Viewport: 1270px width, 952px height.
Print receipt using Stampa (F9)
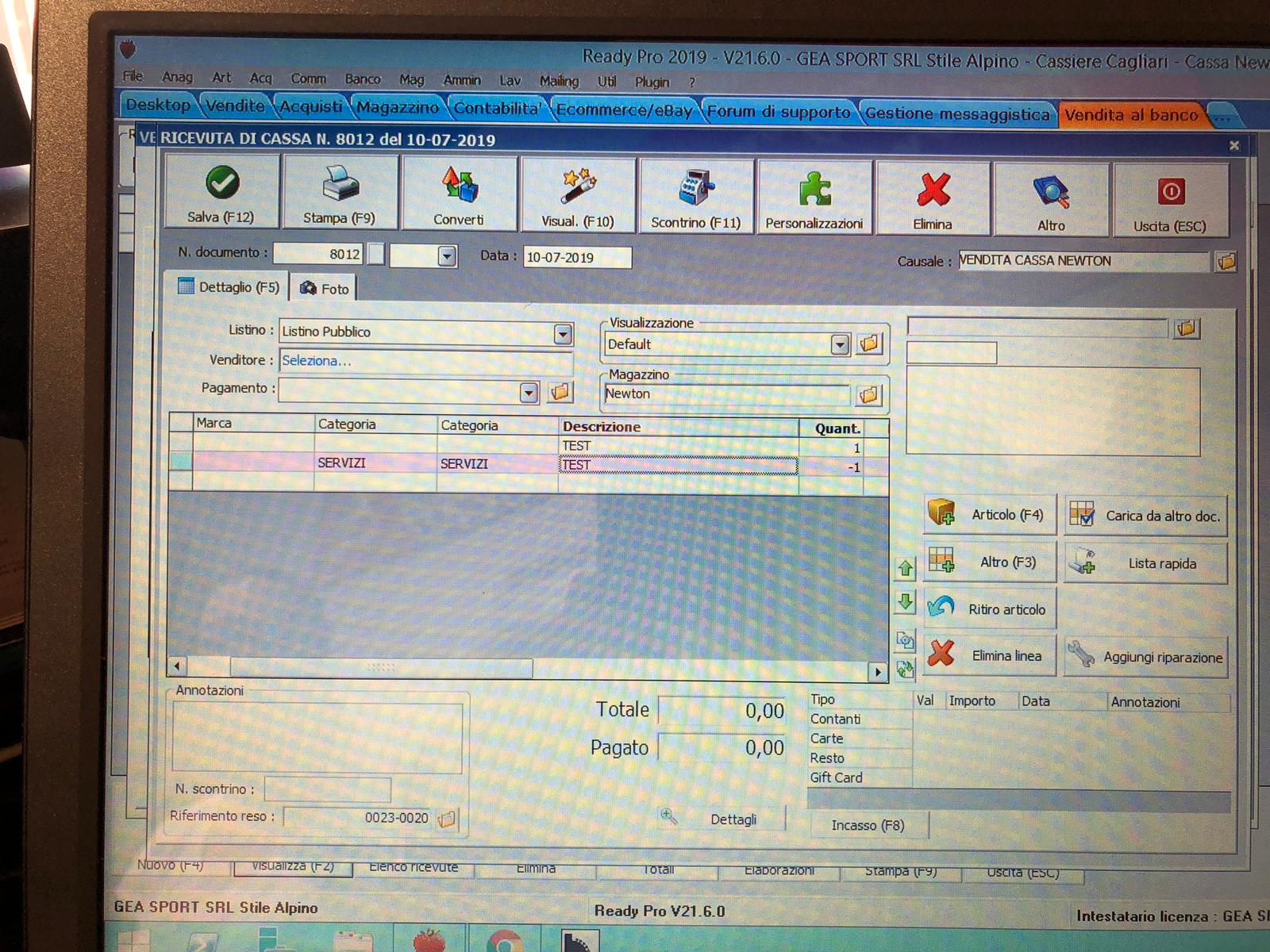(340, 193)
